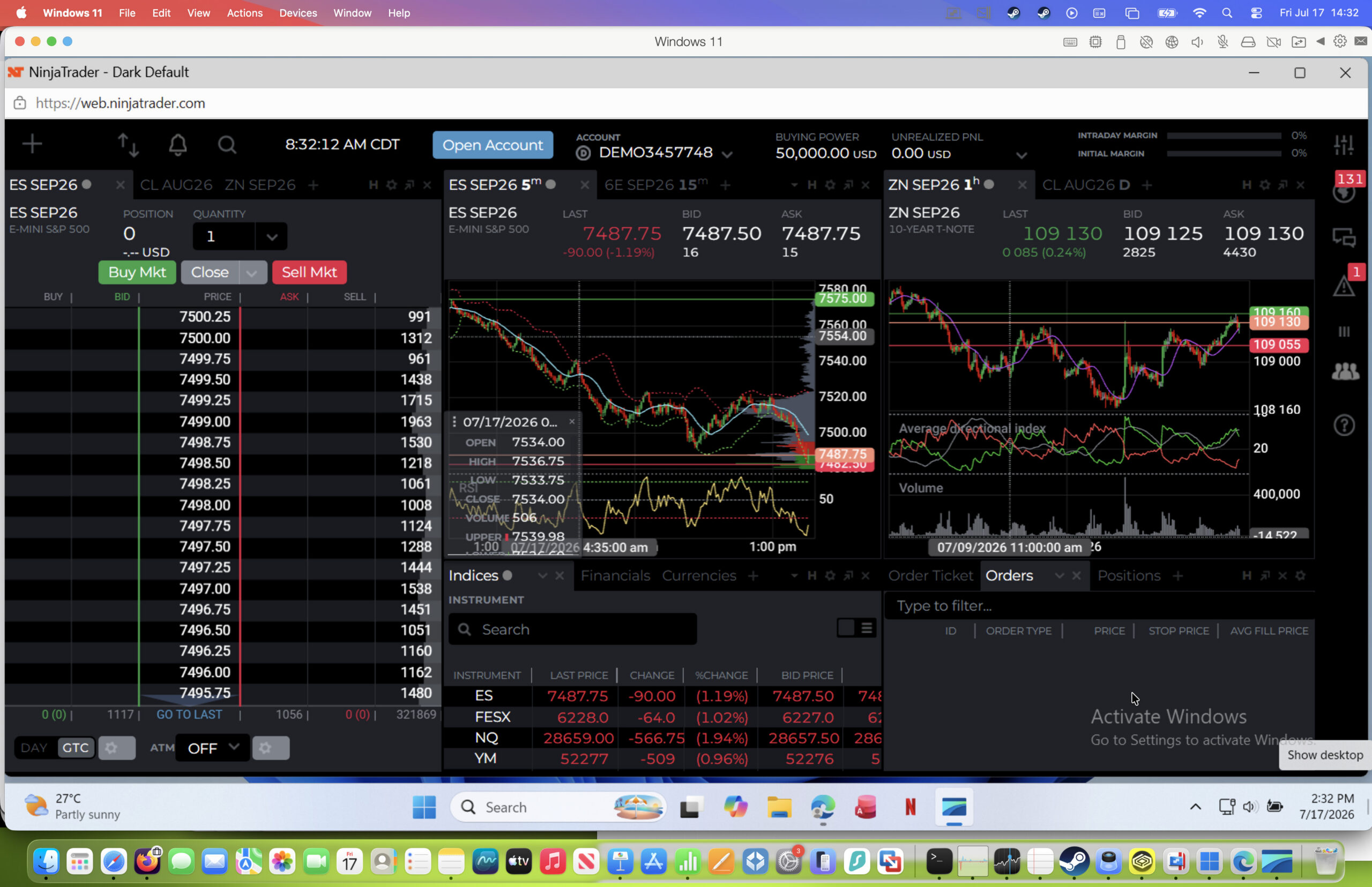Add new chart tab after 6E SEP26
Viewport: 1372px width, 887px height.
click(726, 185)
